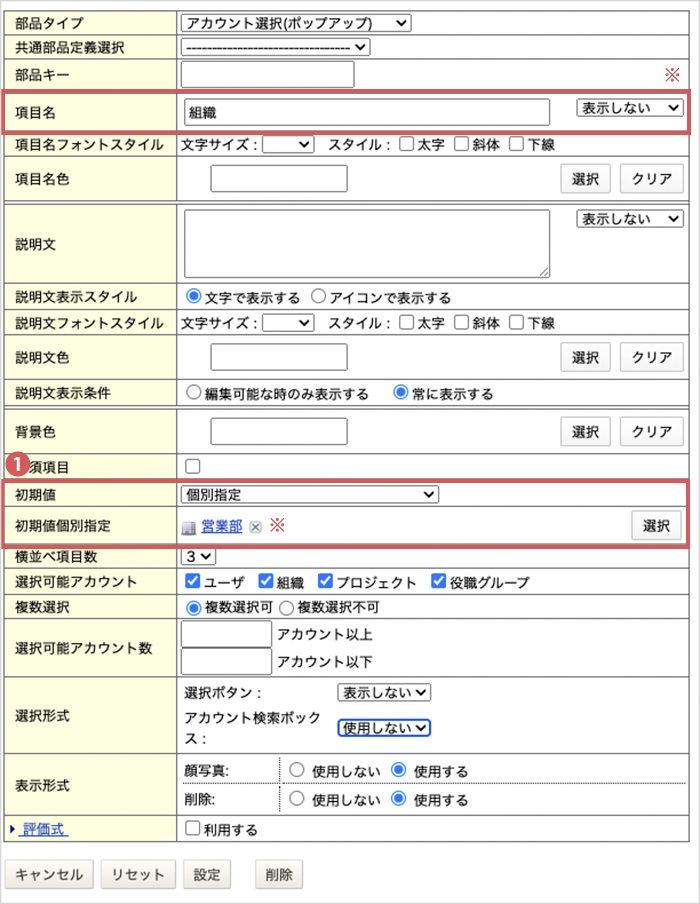Open 項目名 display setting dropdown

tap(630, 108)
